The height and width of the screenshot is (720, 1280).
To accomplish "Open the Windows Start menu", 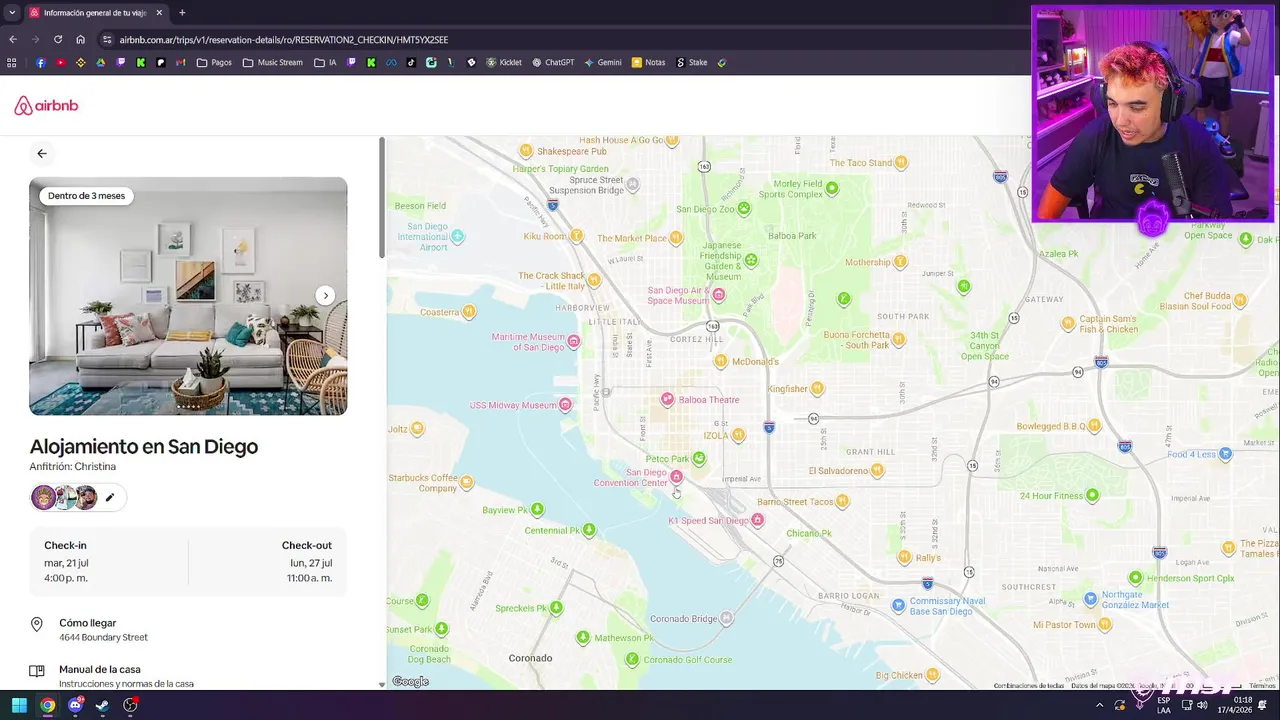I will [x=19, y=705].
